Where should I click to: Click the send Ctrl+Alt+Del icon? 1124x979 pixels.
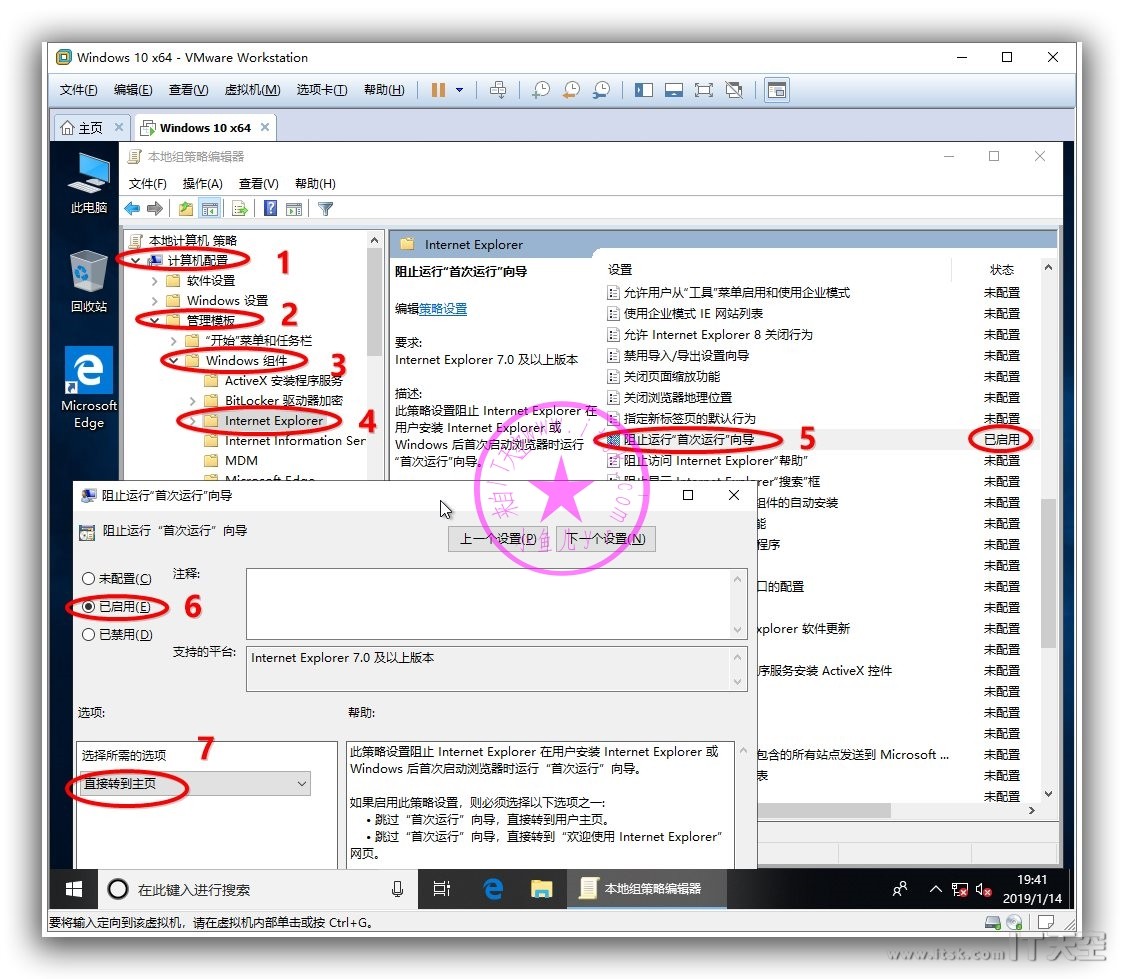tap(497, 90)
